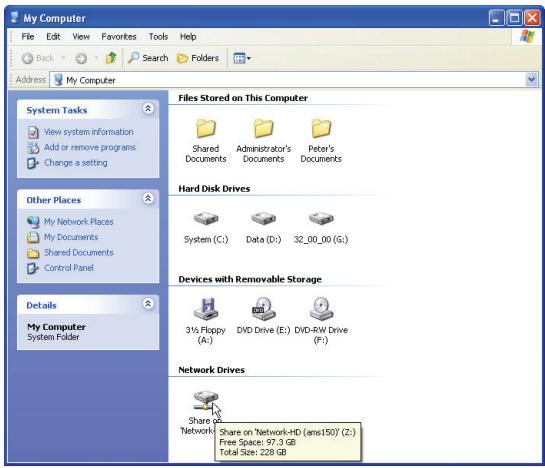Toggle the Folders pane
545x468 pixels.
pos(198,58)
